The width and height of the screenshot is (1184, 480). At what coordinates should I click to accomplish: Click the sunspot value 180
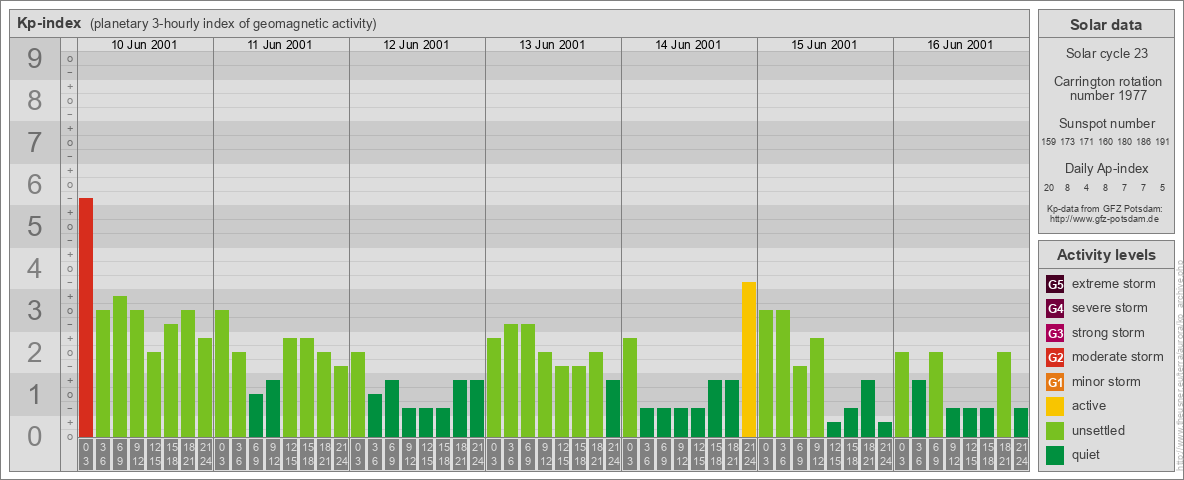1124,142
